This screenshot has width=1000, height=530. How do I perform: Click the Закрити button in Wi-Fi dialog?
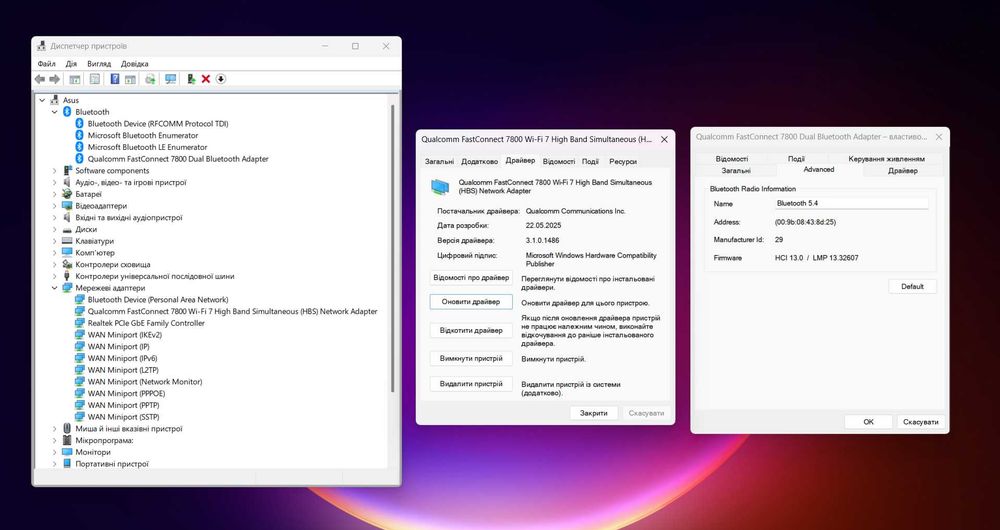tap(594, 413)
